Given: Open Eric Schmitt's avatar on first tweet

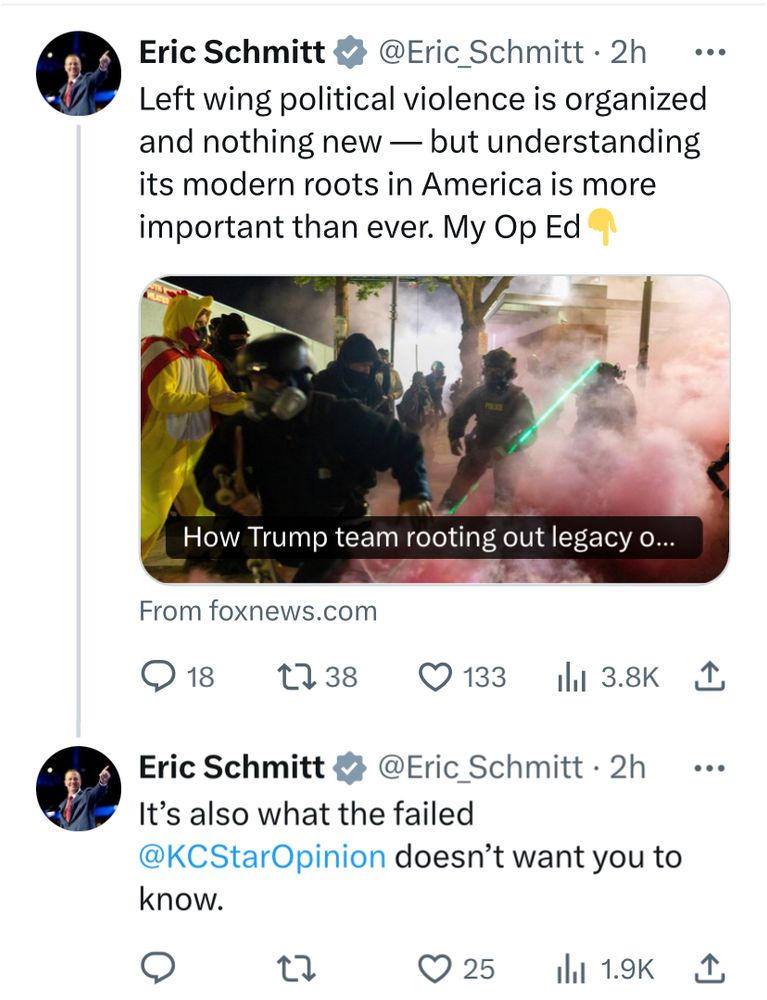Looking at the screenshot, I should coord(78,73).
